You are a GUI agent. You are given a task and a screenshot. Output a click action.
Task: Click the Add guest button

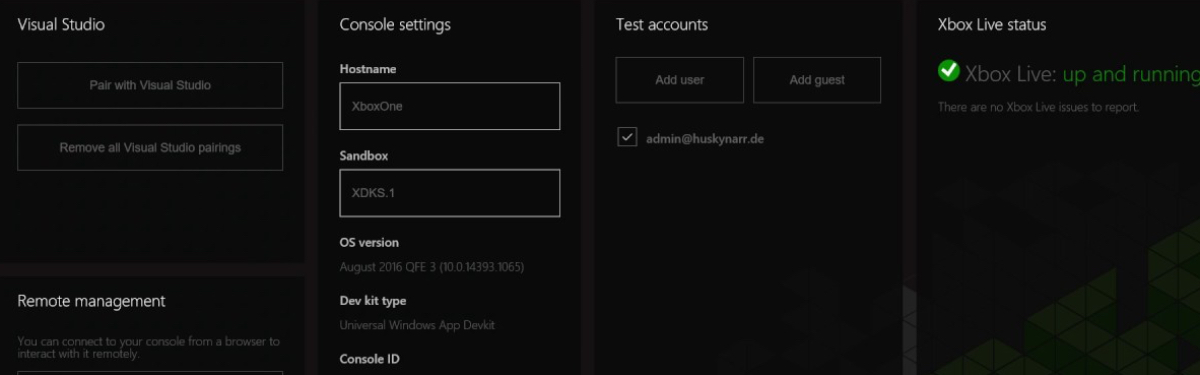[x=816, y=80]
